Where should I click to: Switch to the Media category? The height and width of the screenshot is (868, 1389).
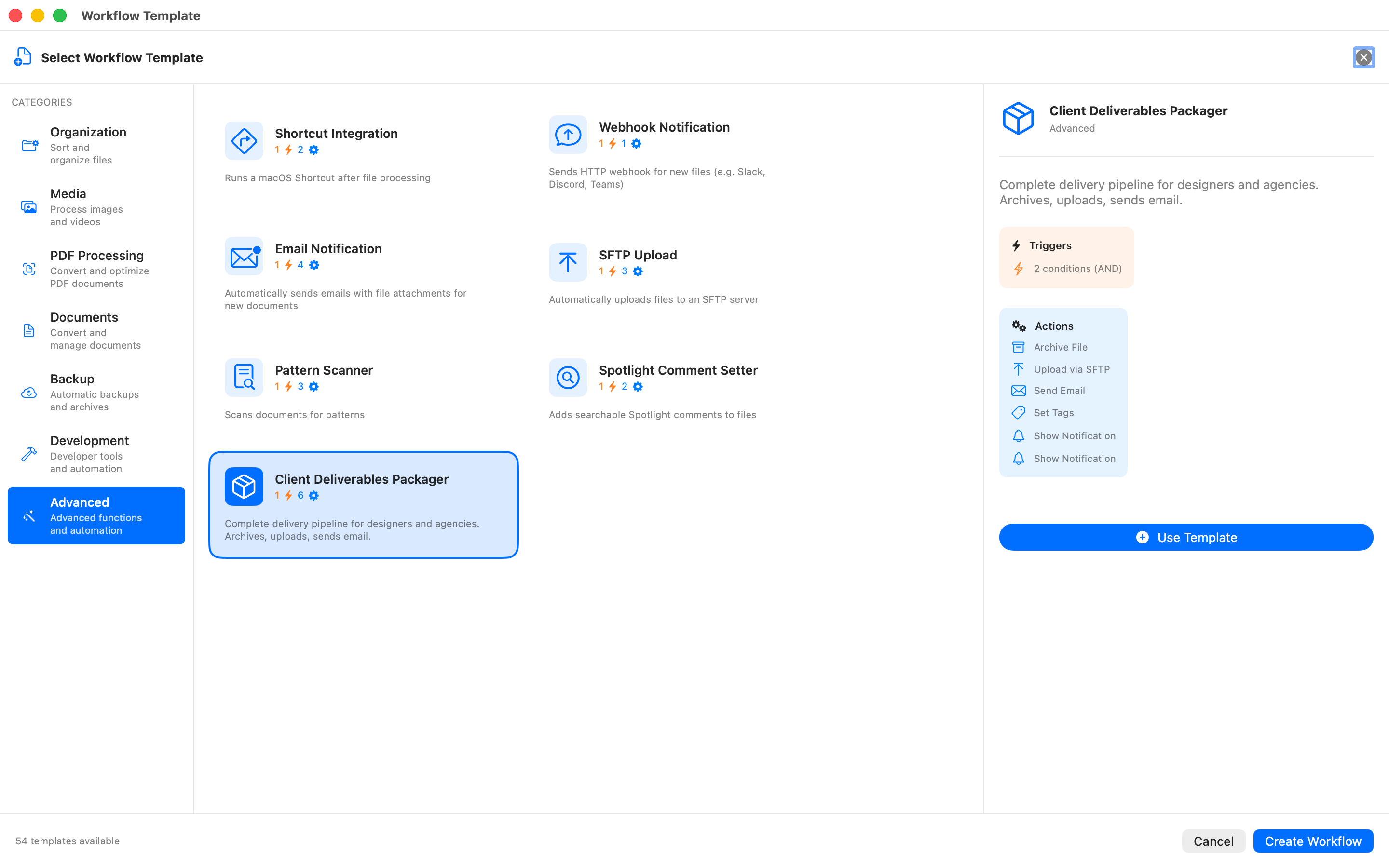(x=96, y=207)
